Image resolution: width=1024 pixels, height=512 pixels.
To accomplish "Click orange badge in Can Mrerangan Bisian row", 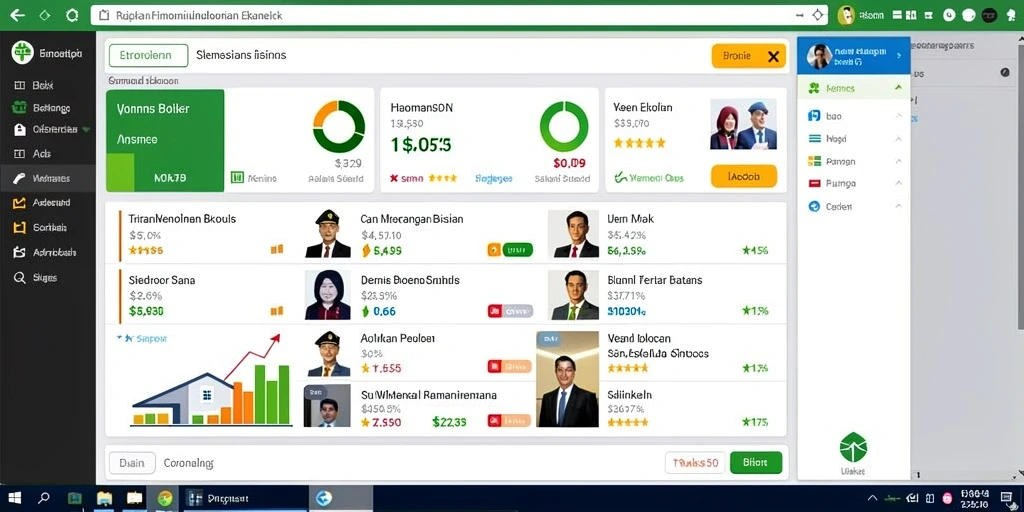I will 494,249.
